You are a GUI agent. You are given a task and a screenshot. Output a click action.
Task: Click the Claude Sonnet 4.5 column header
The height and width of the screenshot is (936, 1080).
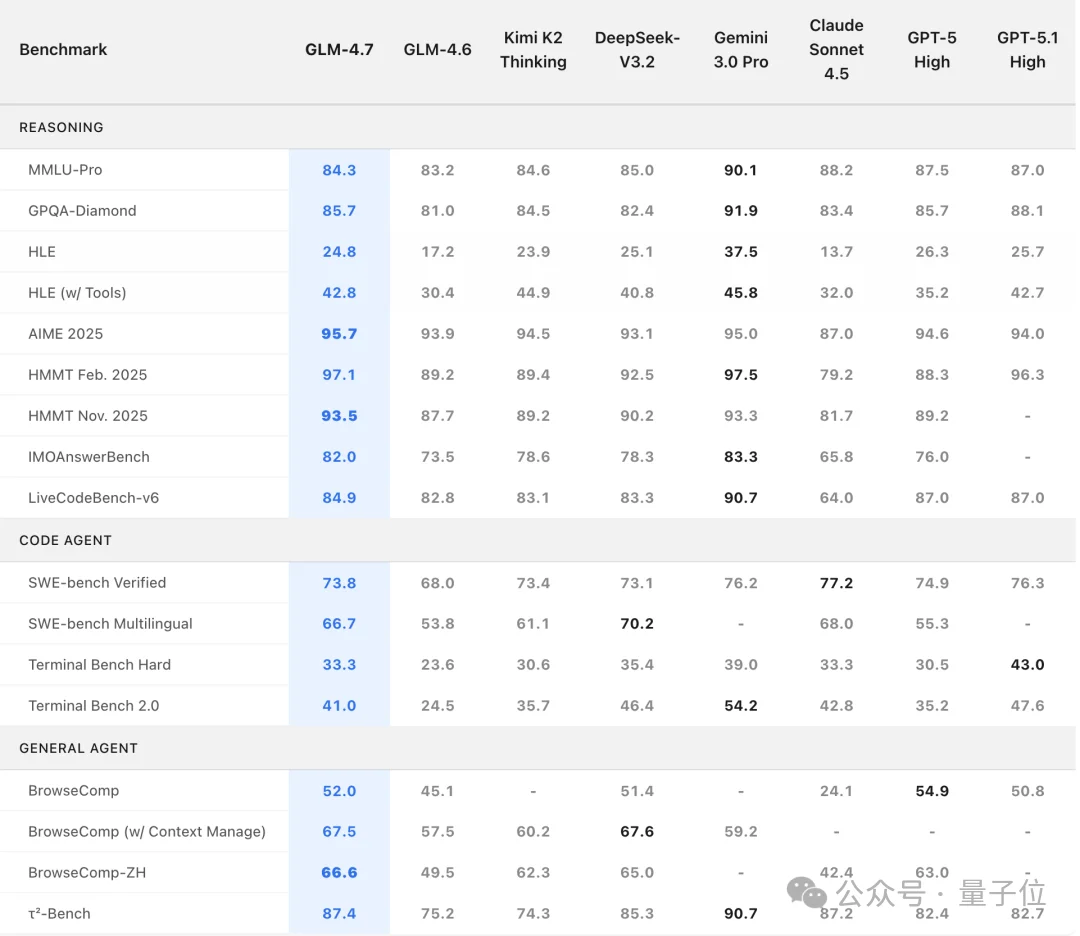point(836,50)
